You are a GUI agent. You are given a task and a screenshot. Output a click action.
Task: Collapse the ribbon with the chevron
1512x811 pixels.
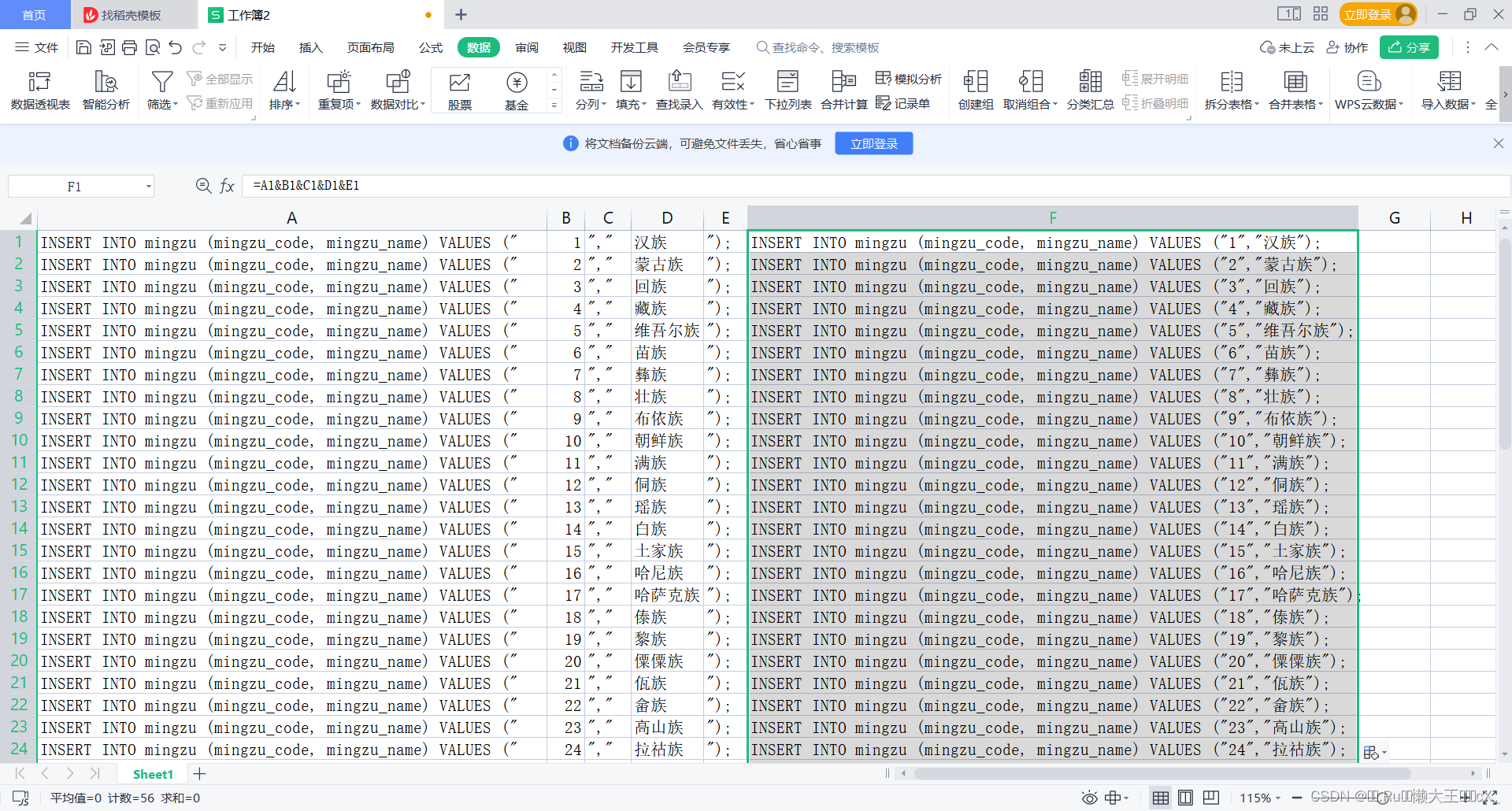[x=1491, y=47]
